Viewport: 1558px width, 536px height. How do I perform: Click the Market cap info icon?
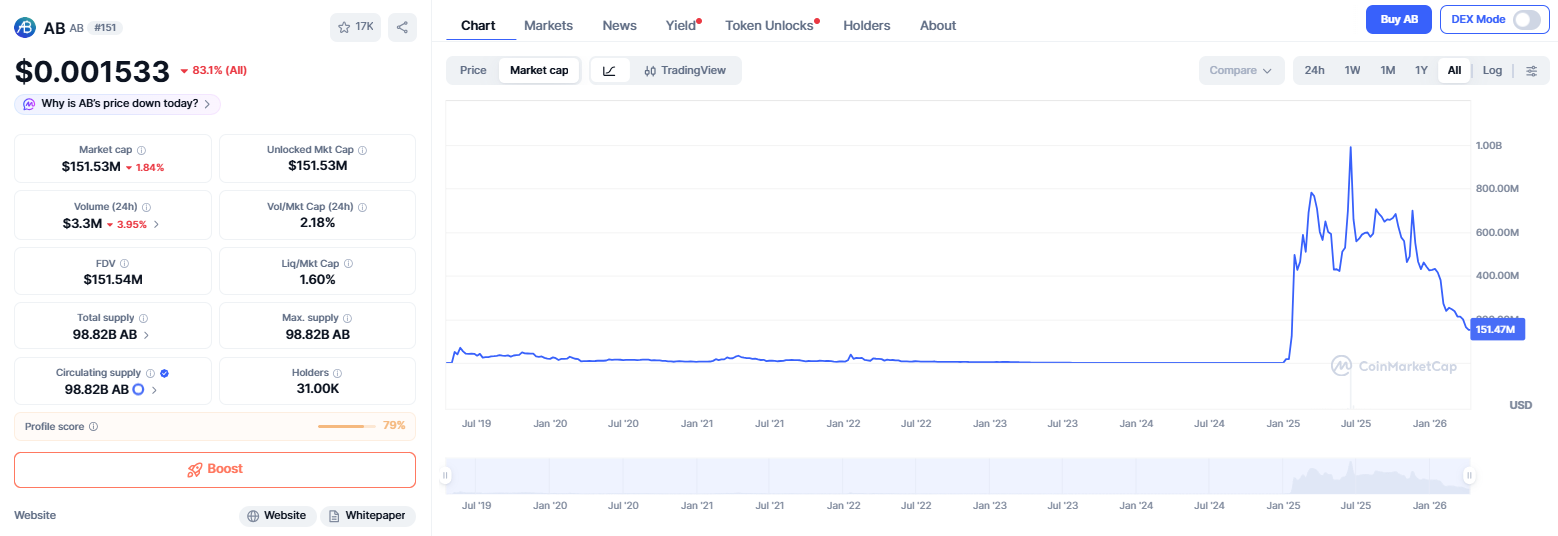point(141,150)
